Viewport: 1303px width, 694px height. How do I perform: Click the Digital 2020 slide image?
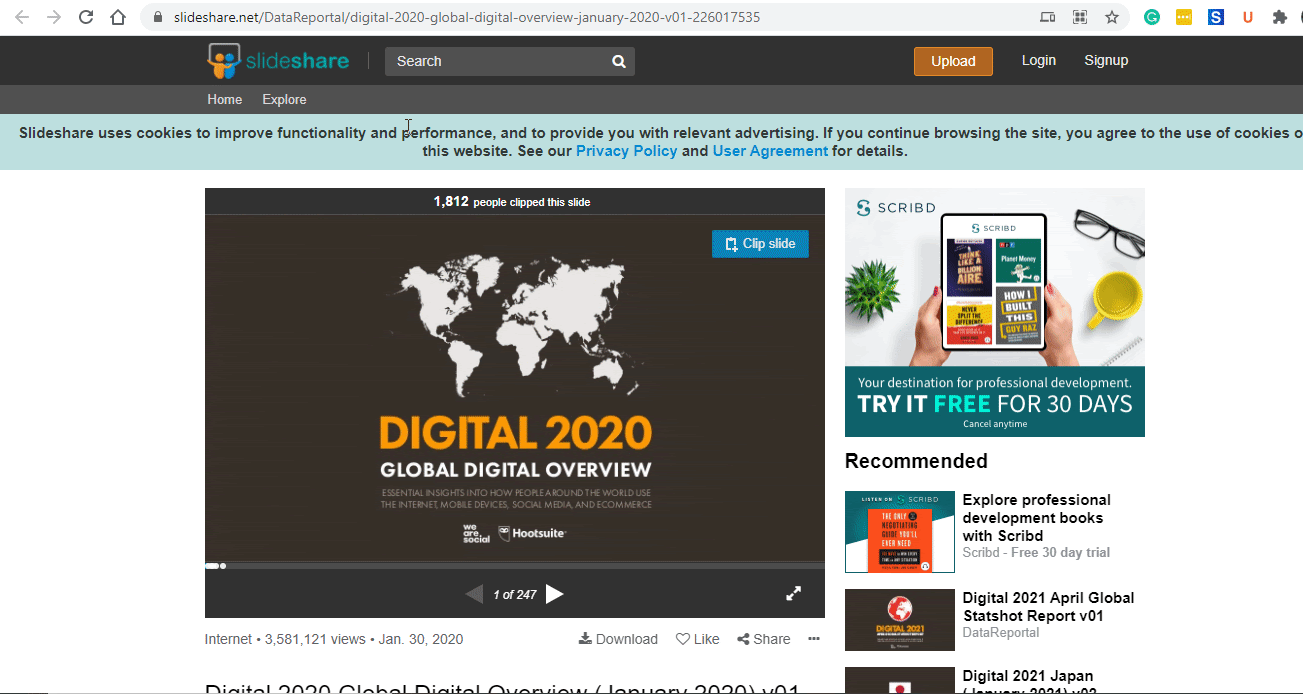click(515, 388)
